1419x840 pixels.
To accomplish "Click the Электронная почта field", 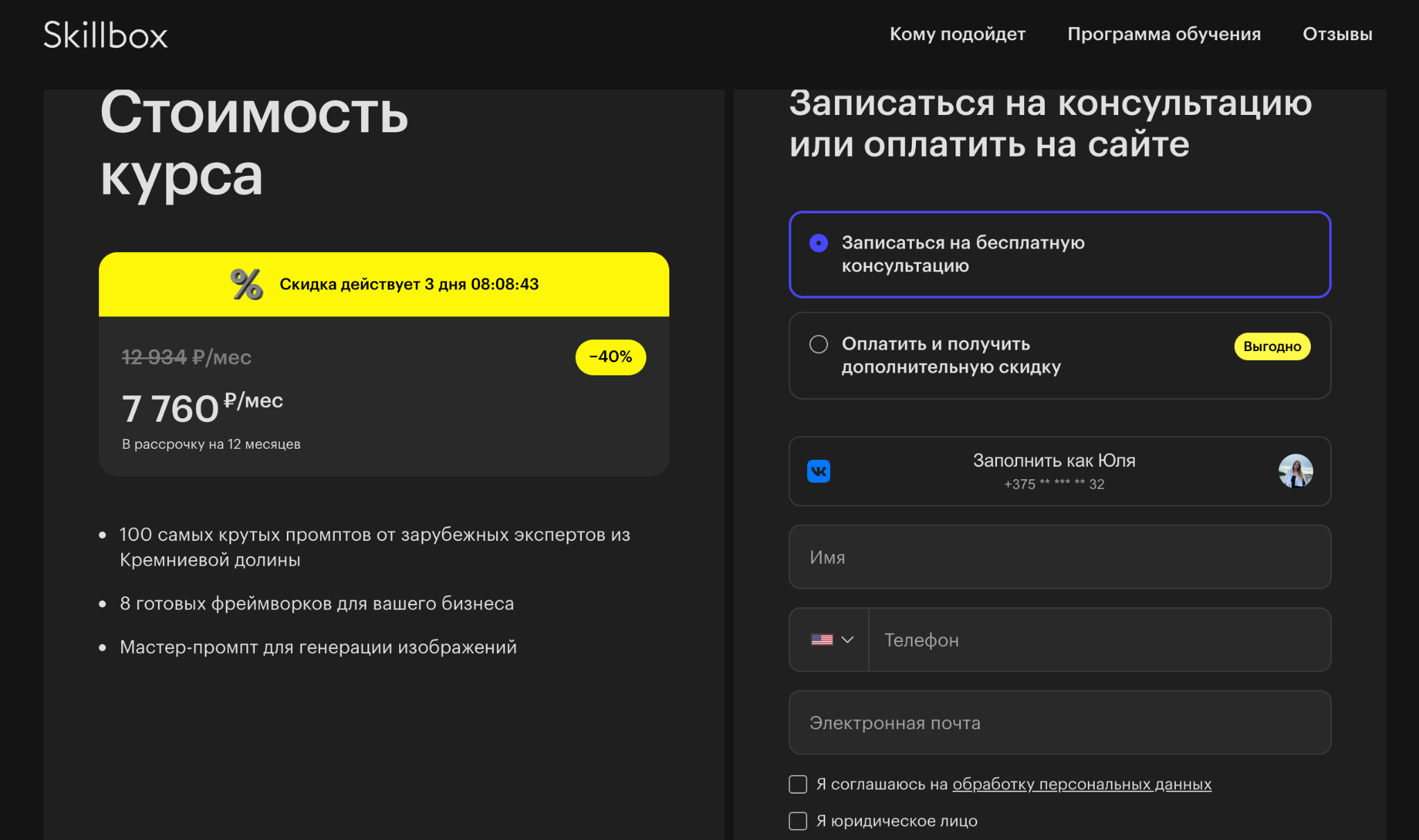I will tap(1059, 722).
